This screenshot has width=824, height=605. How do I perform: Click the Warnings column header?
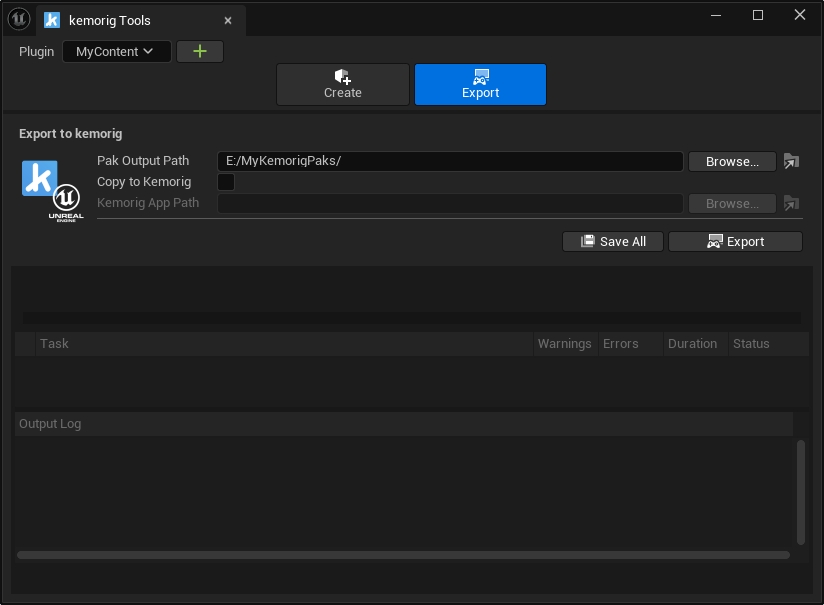tap(564, 344)
